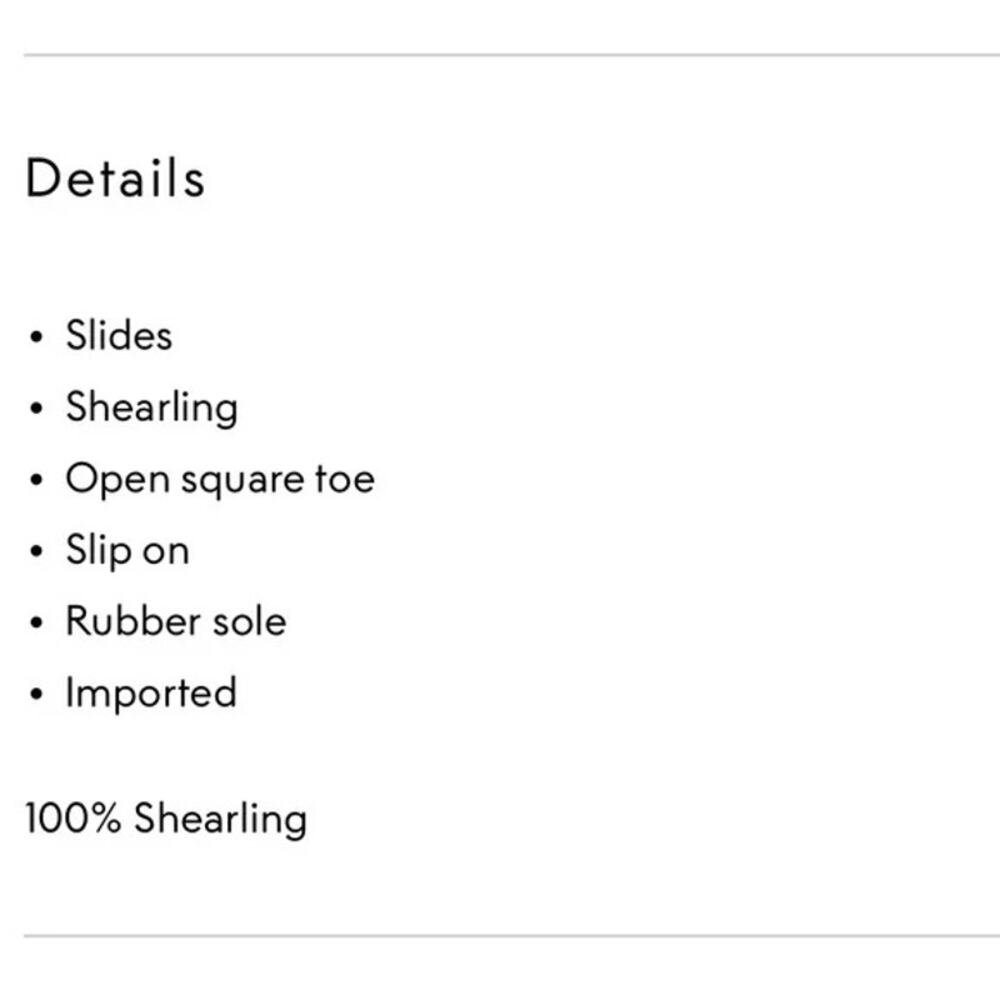Image resolution: width=1000 pixels, height=1000 pixels.
Task: Click the word "toe" in the list
Action: [345, 479]
